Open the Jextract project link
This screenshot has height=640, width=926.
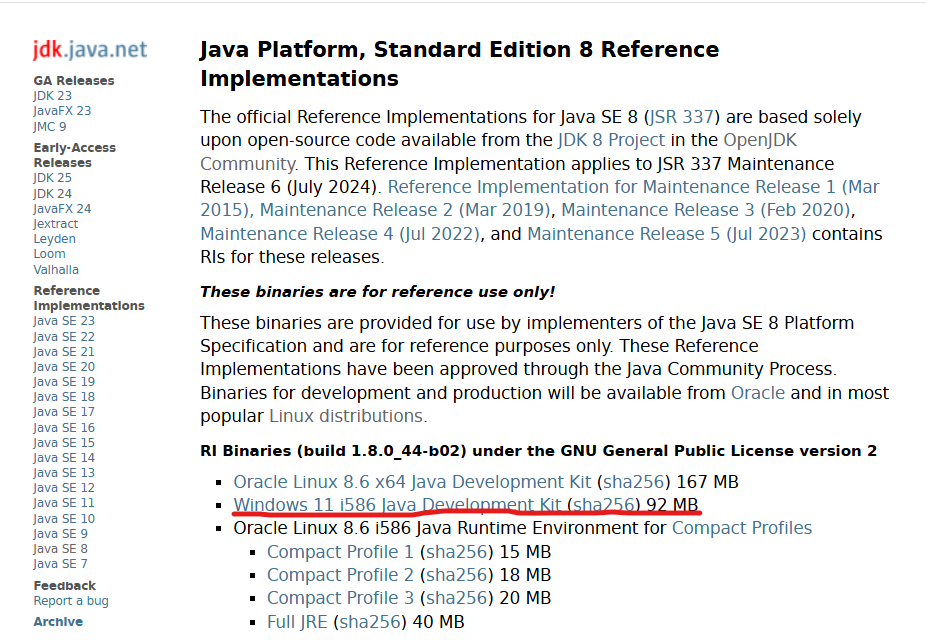pos(56,224)
